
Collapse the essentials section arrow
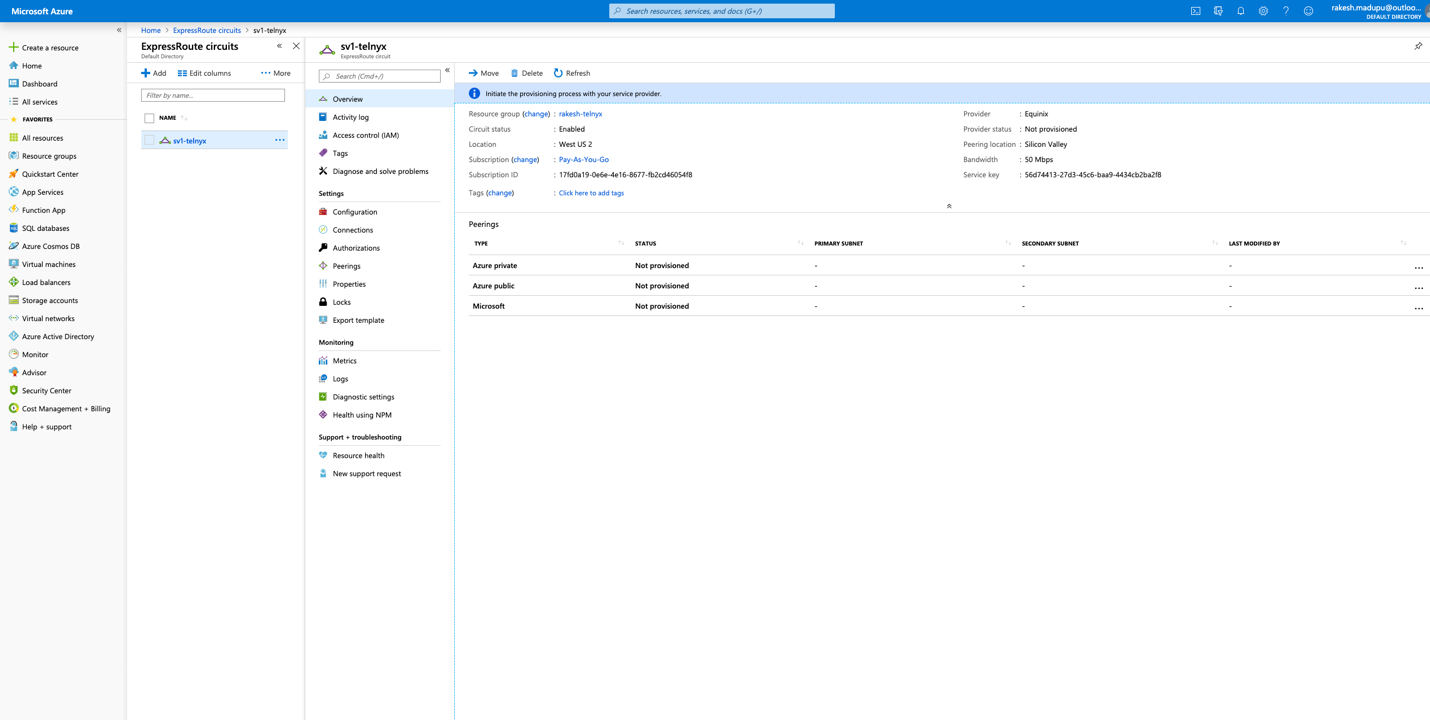point(949,206)
